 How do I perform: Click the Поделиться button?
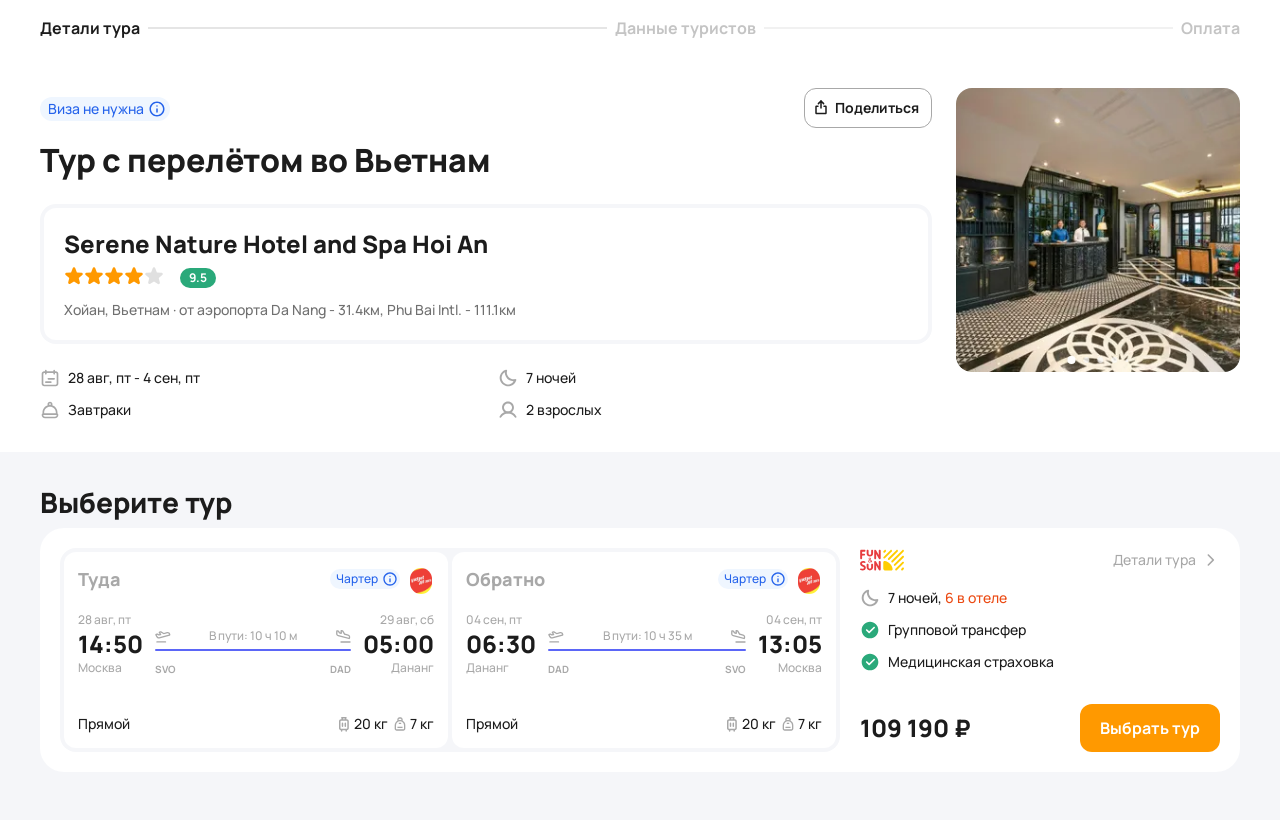click(x=868, y=108)
